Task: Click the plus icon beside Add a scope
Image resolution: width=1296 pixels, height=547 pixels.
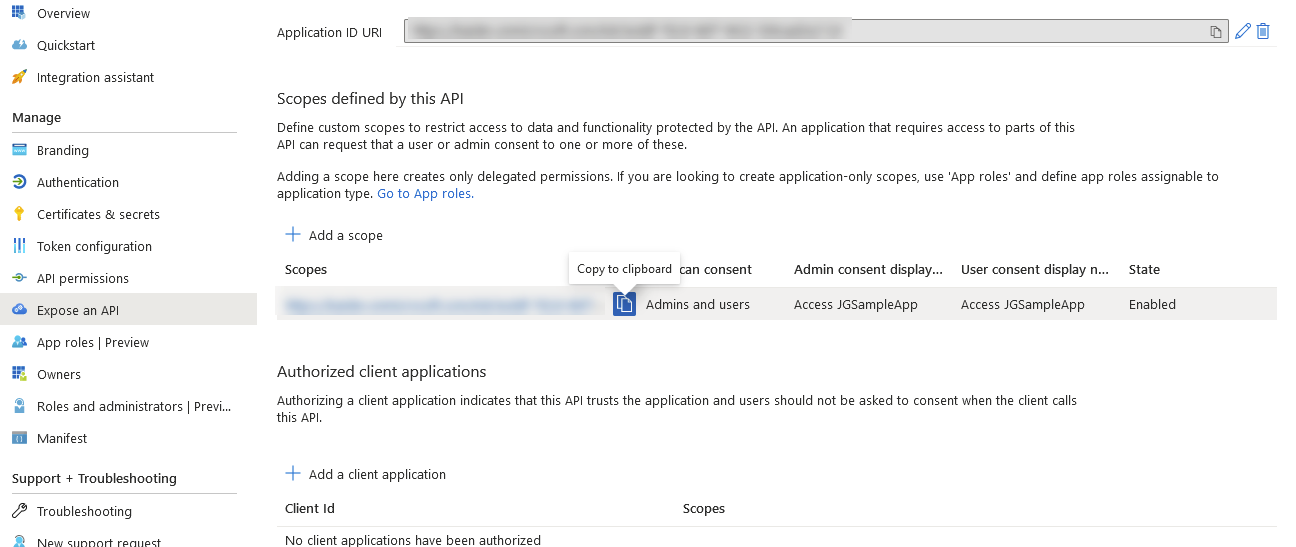Action: [x=293, y=234]
